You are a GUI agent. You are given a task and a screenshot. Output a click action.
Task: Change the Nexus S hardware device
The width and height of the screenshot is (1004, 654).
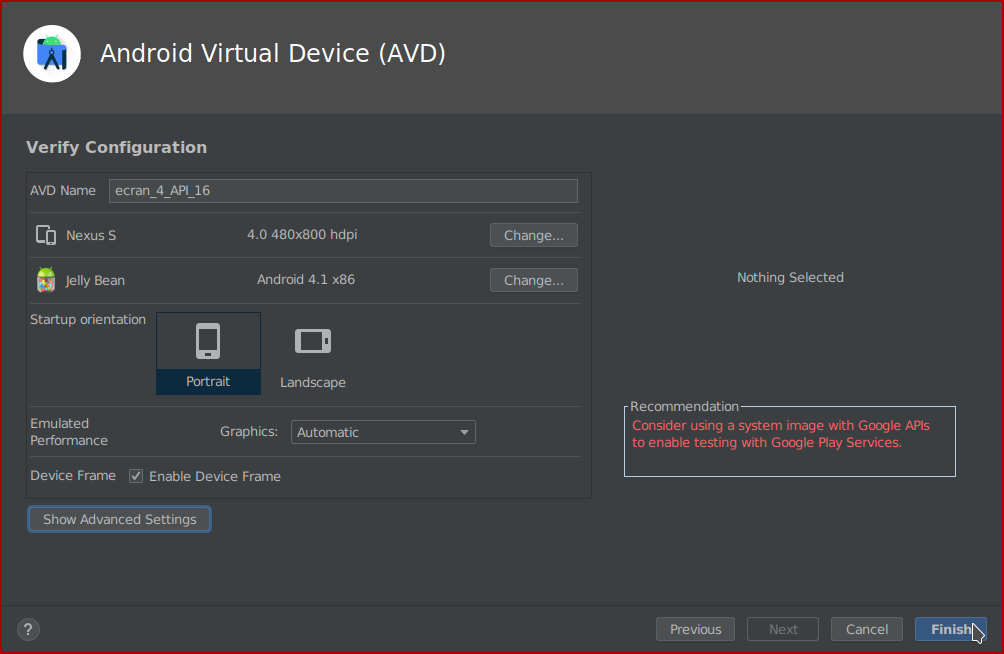point(533,235)
